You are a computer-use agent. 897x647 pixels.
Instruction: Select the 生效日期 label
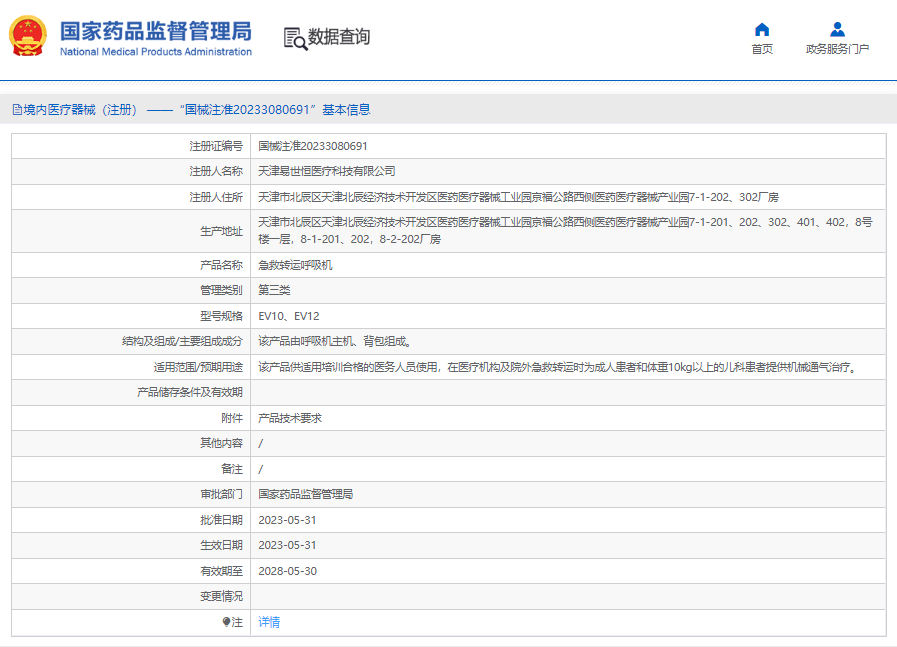(221, 545)
